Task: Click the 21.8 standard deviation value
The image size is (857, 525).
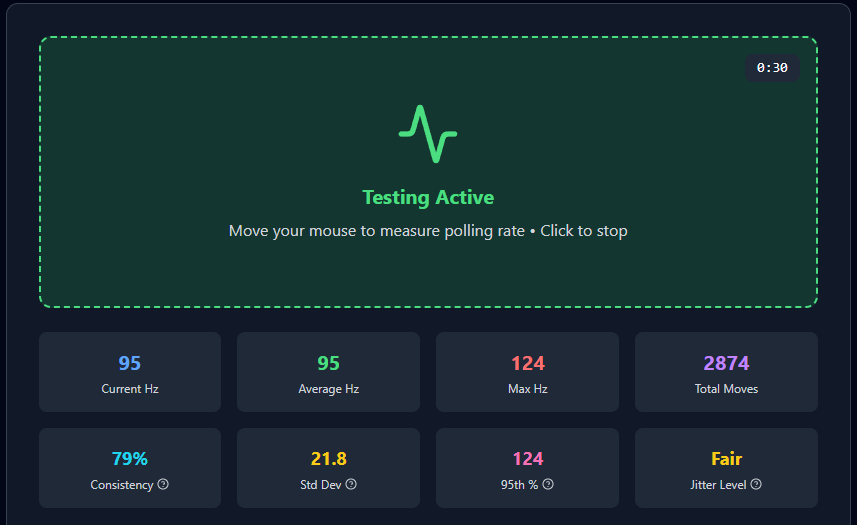Action: pos(328,459)
